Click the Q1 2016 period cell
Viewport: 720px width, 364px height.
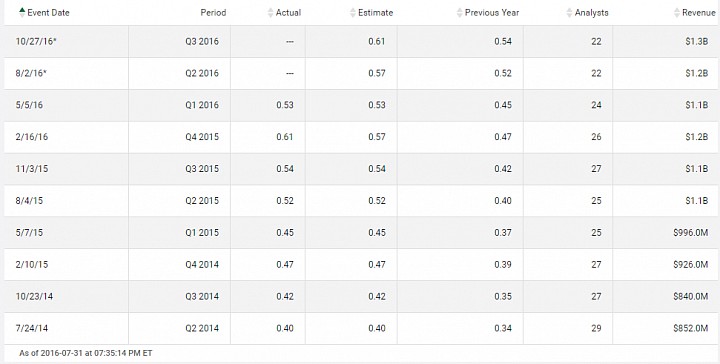[x=202, y=105]
